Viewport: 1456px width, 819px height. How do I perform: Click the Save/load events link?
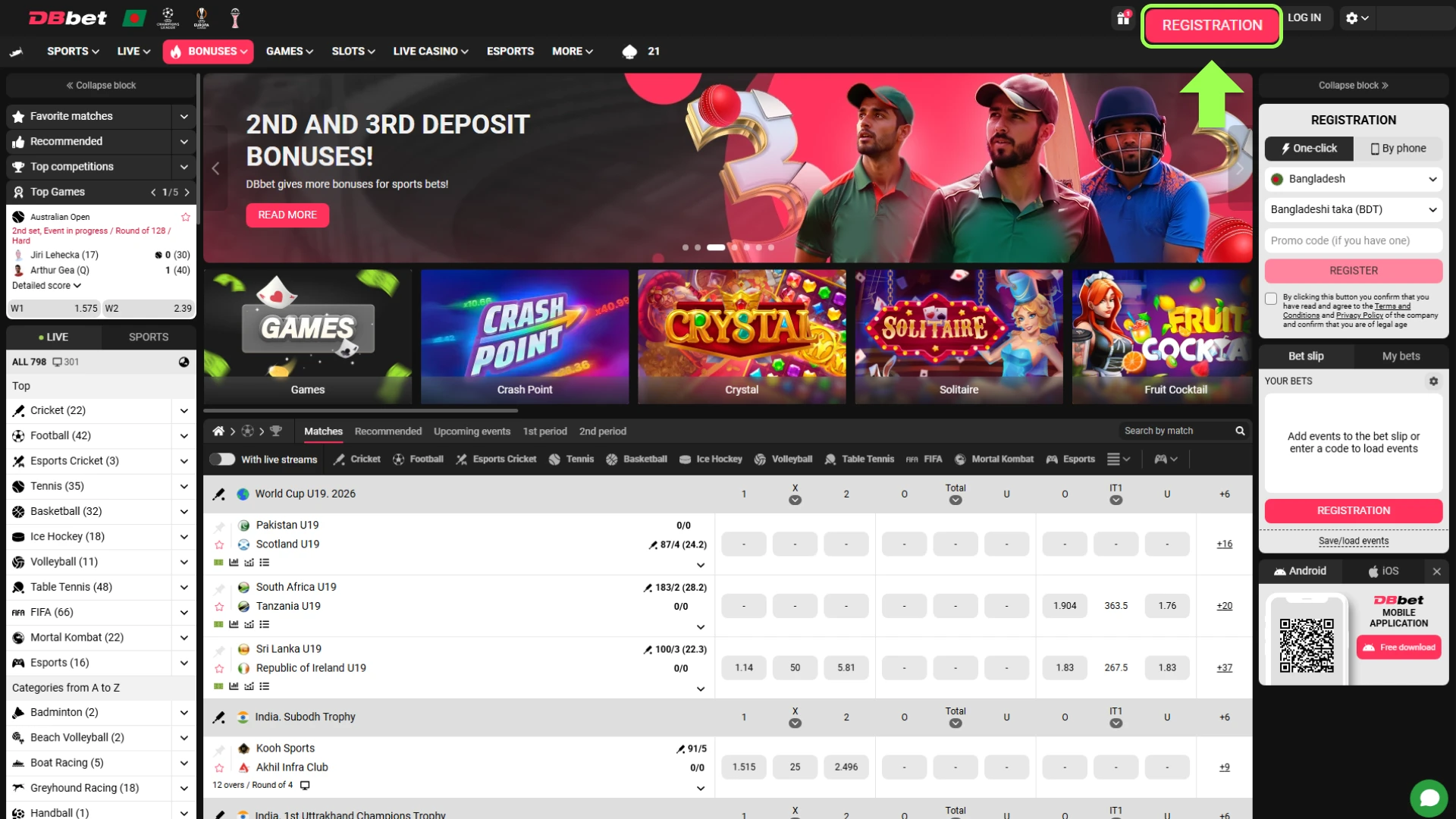[x=1354, y=541]
